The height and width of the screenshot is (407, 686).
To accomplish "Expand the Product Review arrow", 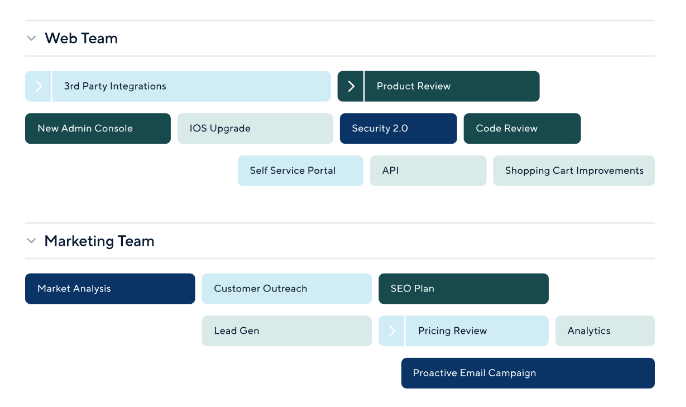I will pos(350,86).
